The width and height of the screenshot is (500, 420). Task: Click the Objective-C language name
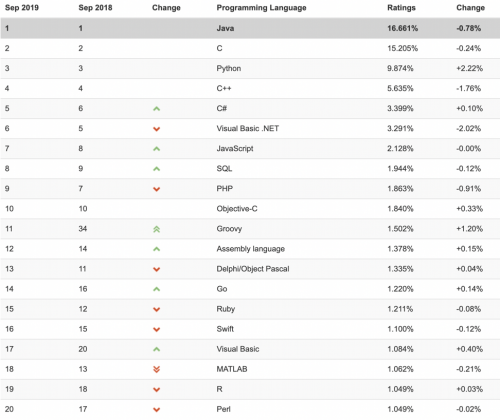pos(237,209)
